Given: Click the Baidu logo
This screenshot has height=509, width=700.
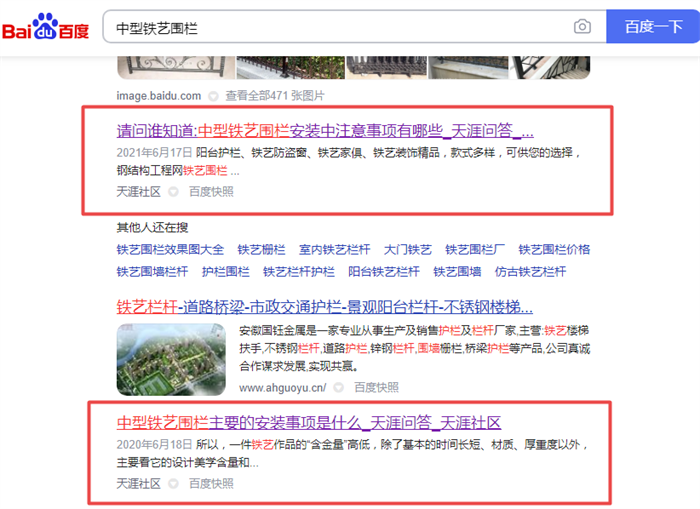Looking at the screenshot, I should (46, 27).
